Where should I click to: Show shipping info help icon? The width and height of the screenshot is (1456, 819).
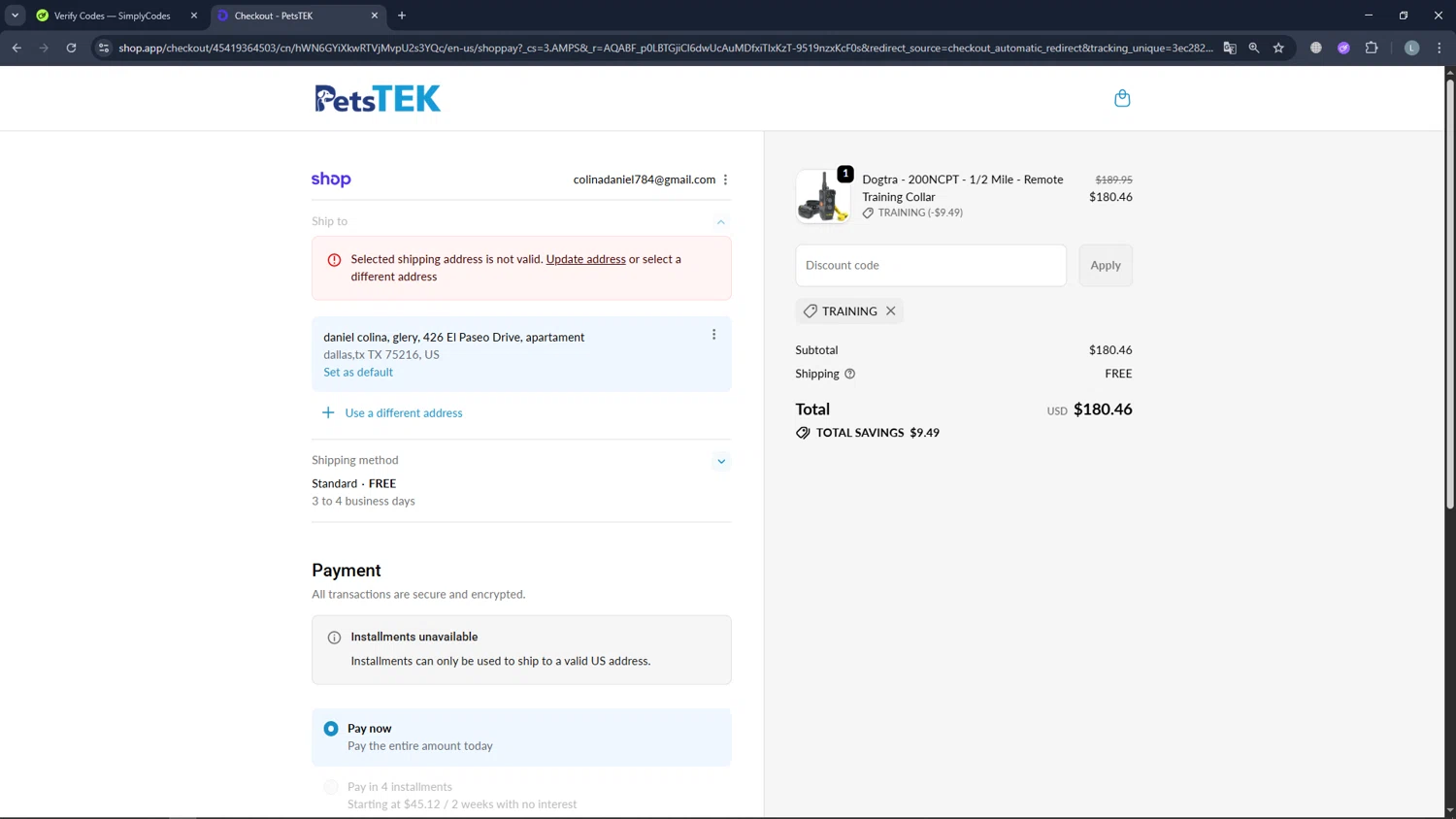tap(849, 374)
